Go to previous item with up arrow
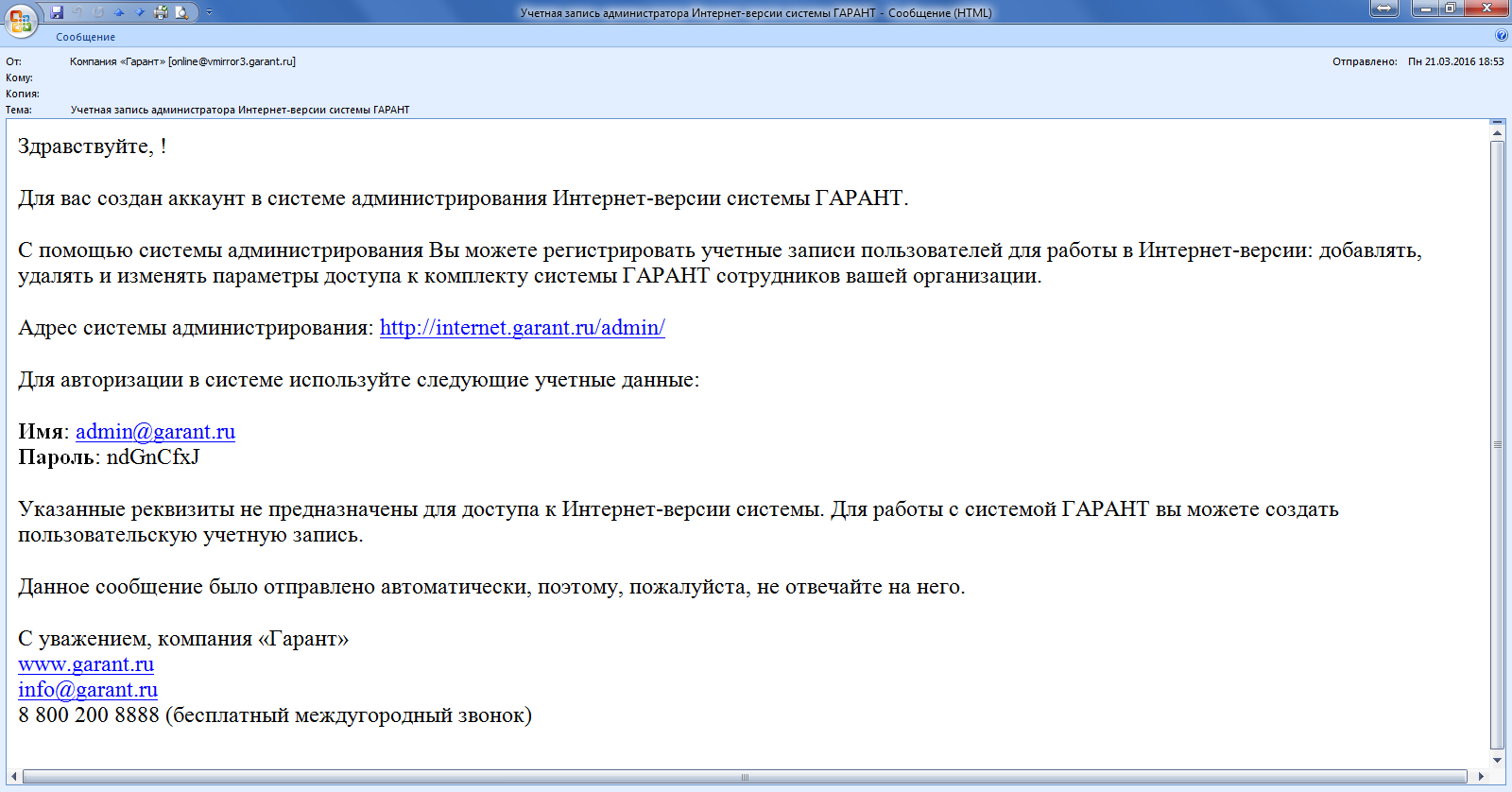The width and height of the screenshot is (1512, 792). [119, 12]
